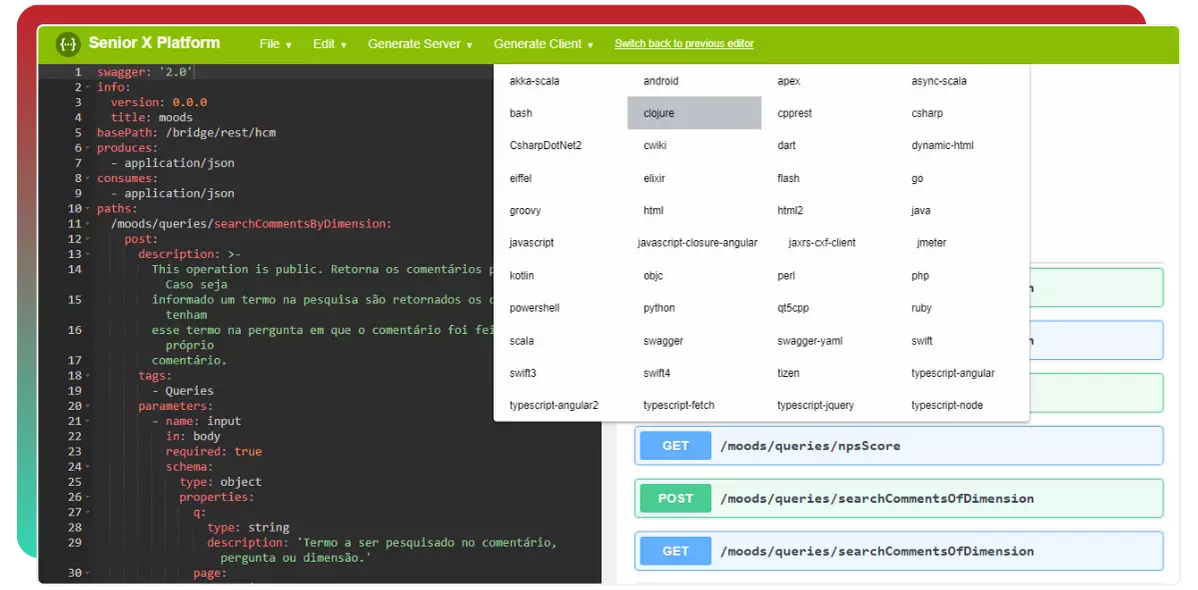Collapse the schema block on line 24
1198x590 pixels.
coord(88,467)
